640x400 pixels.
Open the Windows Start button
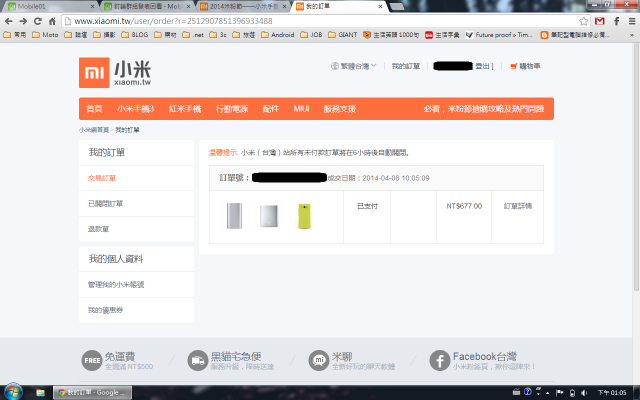13,392
